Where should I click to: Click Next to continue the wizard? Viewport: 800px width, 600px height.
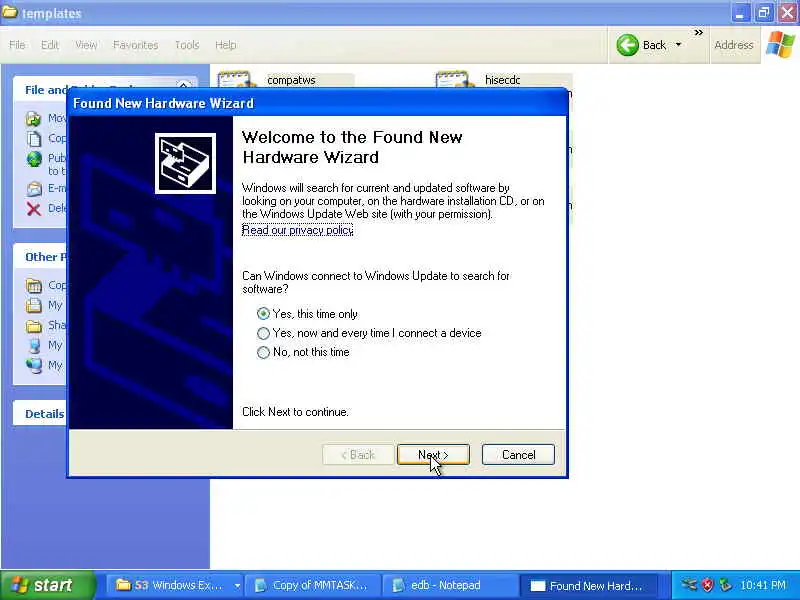pos(433,455)
